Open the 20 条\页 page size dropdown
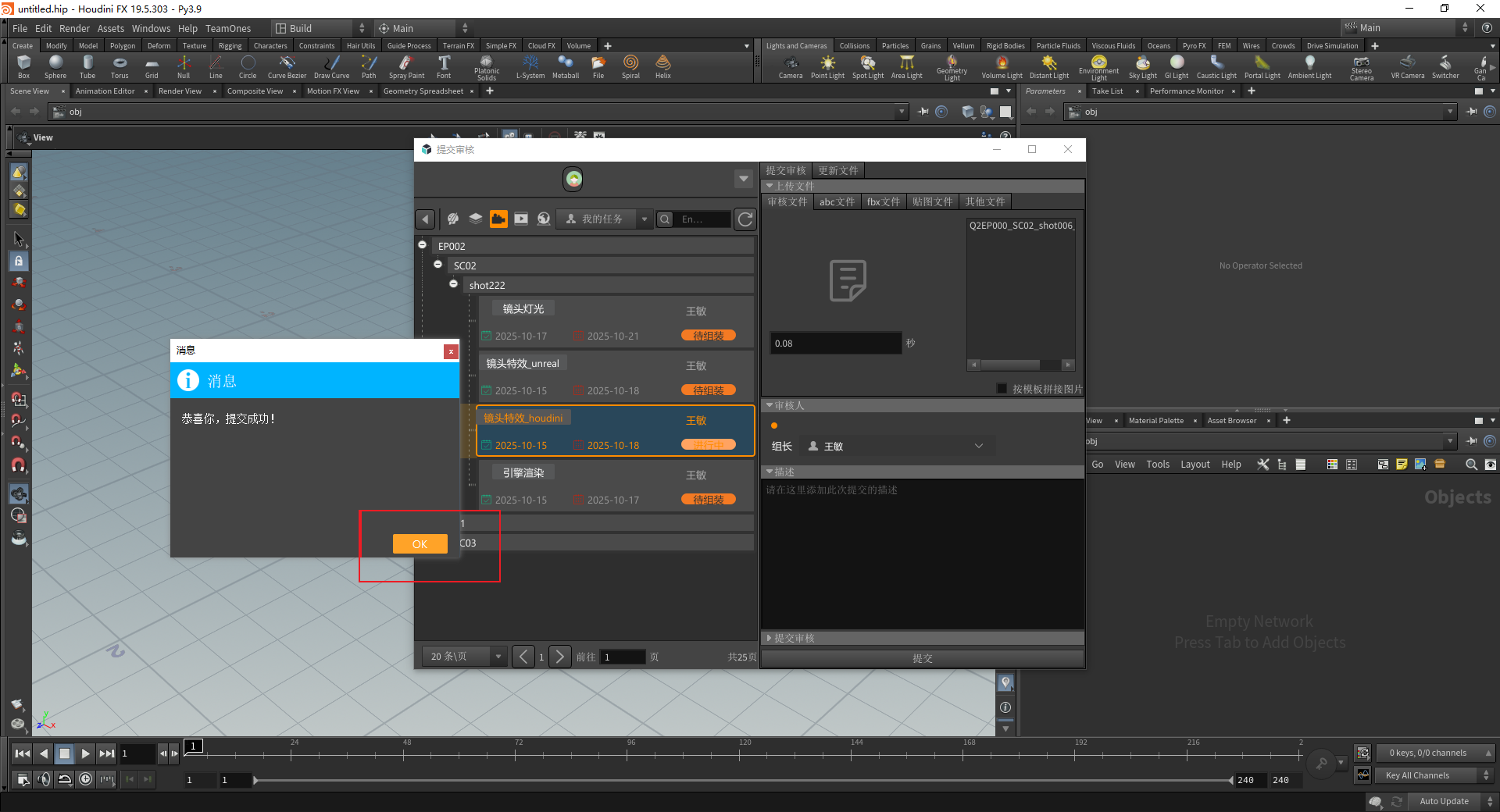Image resolution: width=1500 pixels, height=812 pixels. coord(466,657)
